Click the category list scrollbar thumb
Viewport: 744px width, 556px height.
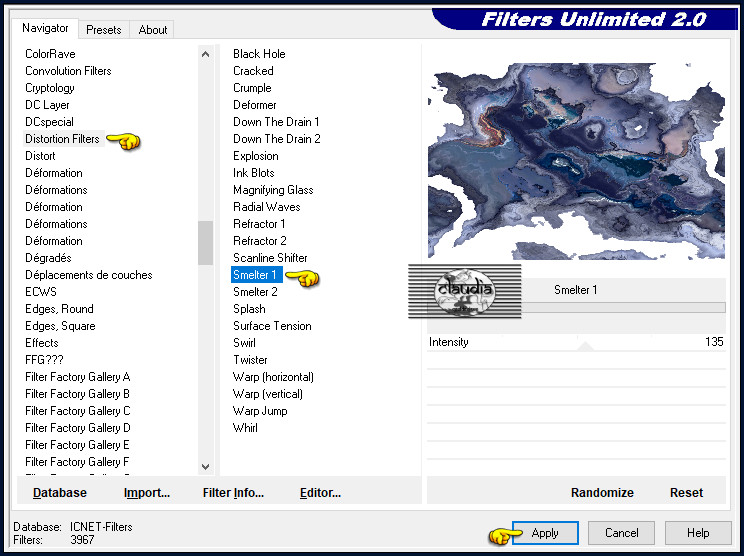pos(205,242)
